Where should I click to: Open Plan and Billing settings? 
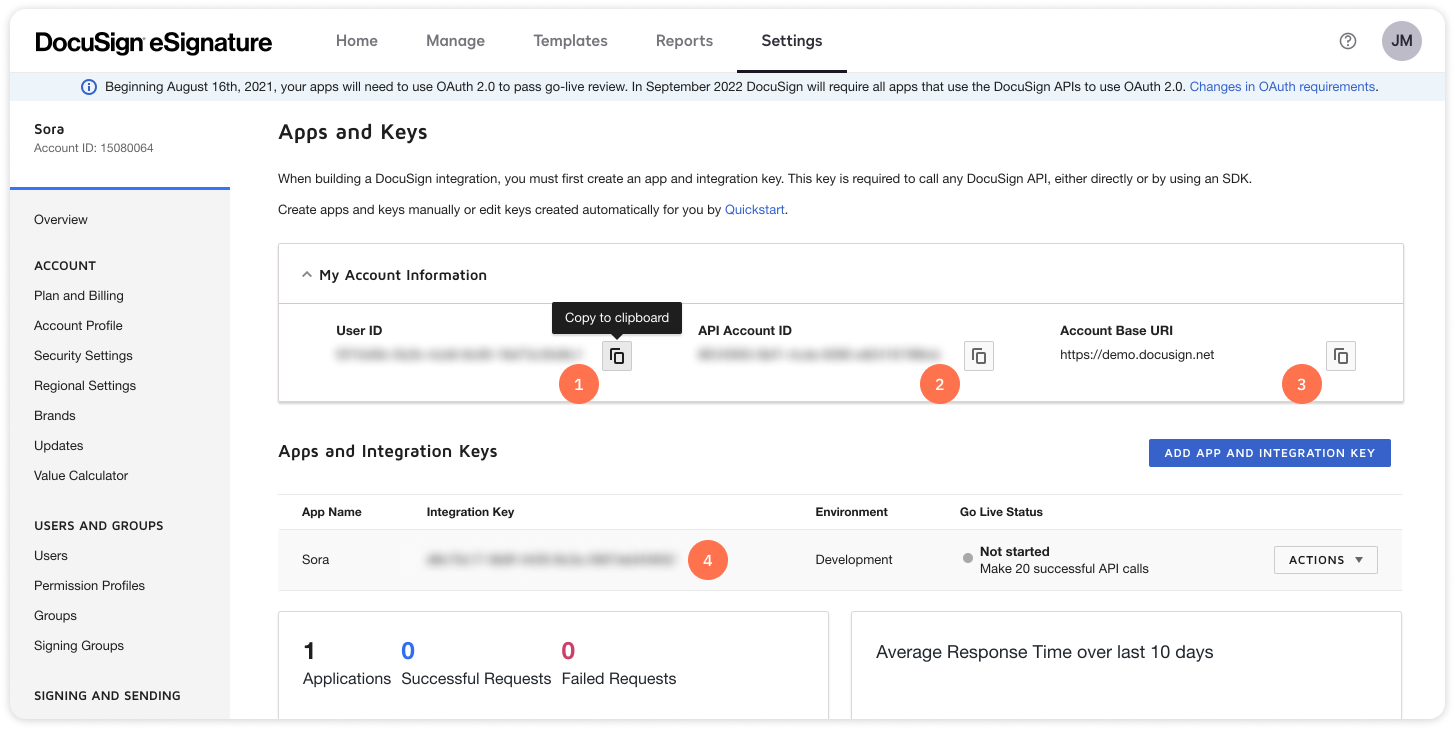[79, 296]
